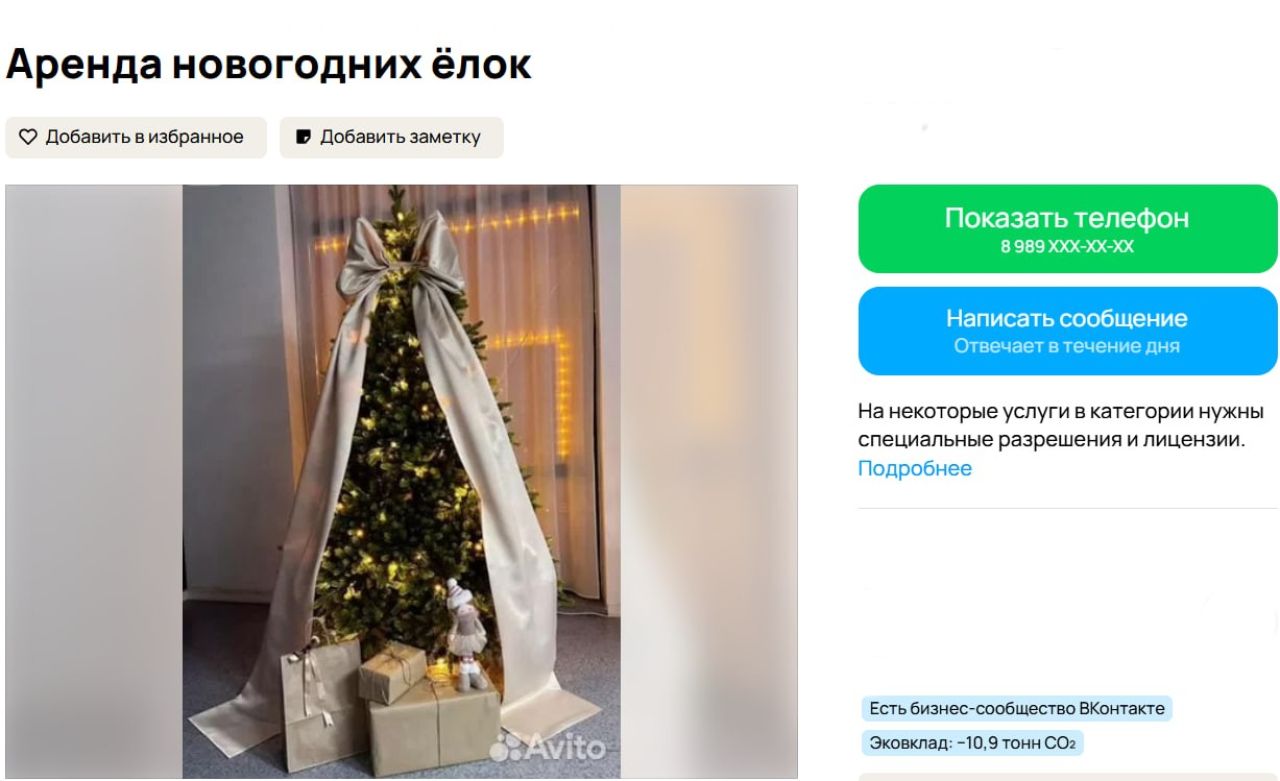Open the Подробнее link about licenses

[x=915, y=468]
